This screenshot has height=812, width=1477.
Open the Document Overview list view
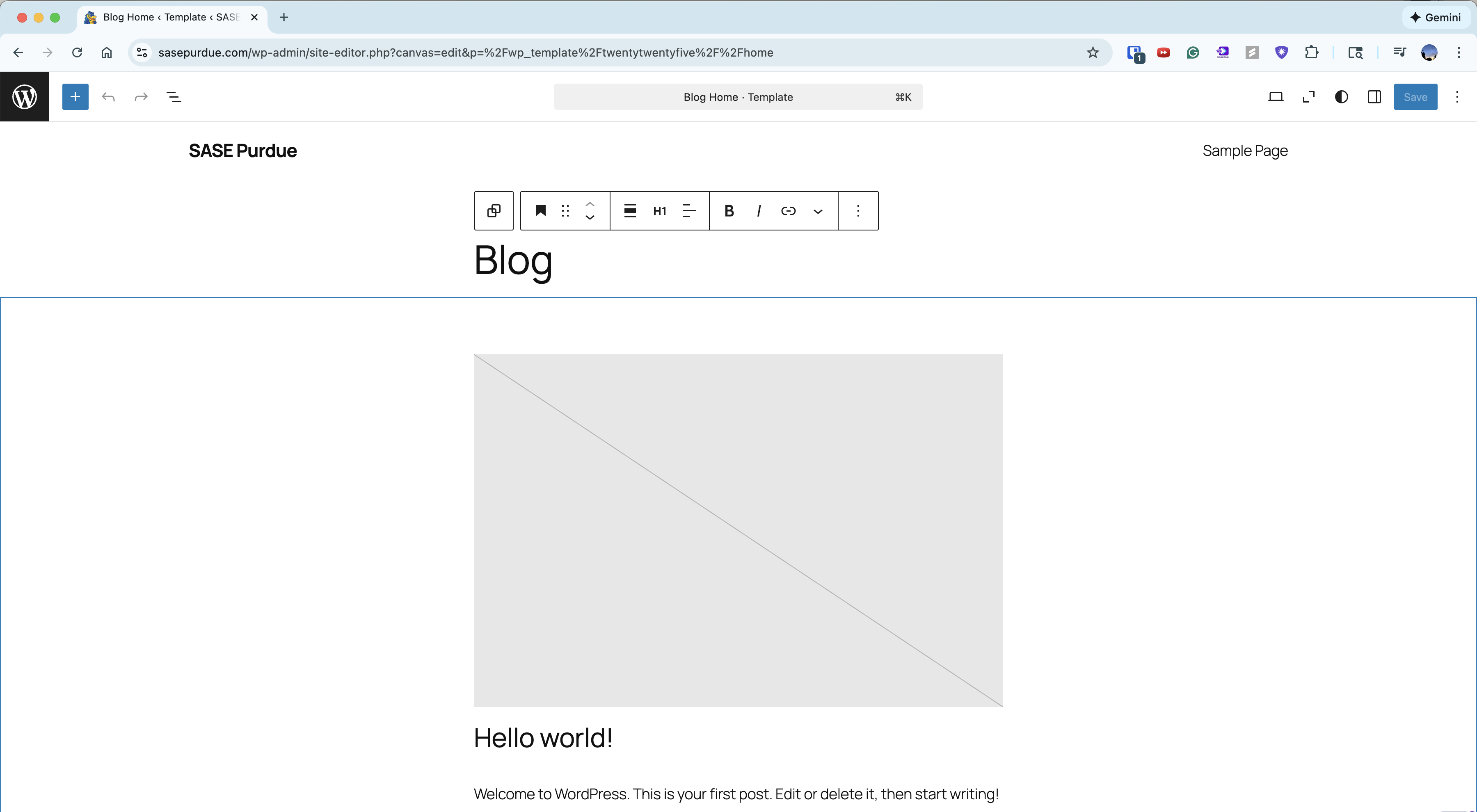click(174, 97)
